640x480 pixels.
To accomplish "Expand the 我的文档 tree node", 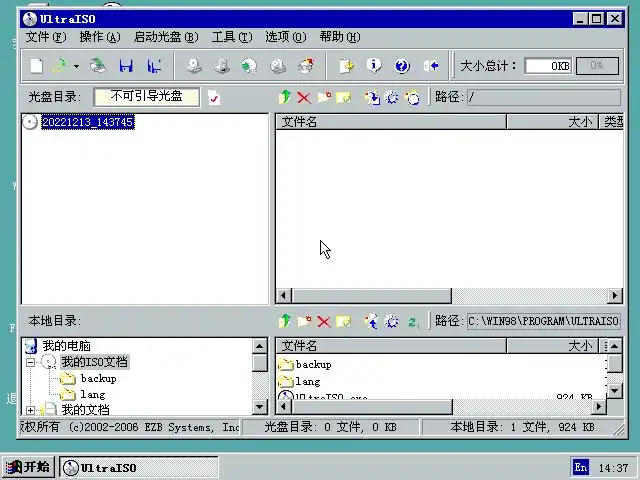I will [x=31, y=410].
